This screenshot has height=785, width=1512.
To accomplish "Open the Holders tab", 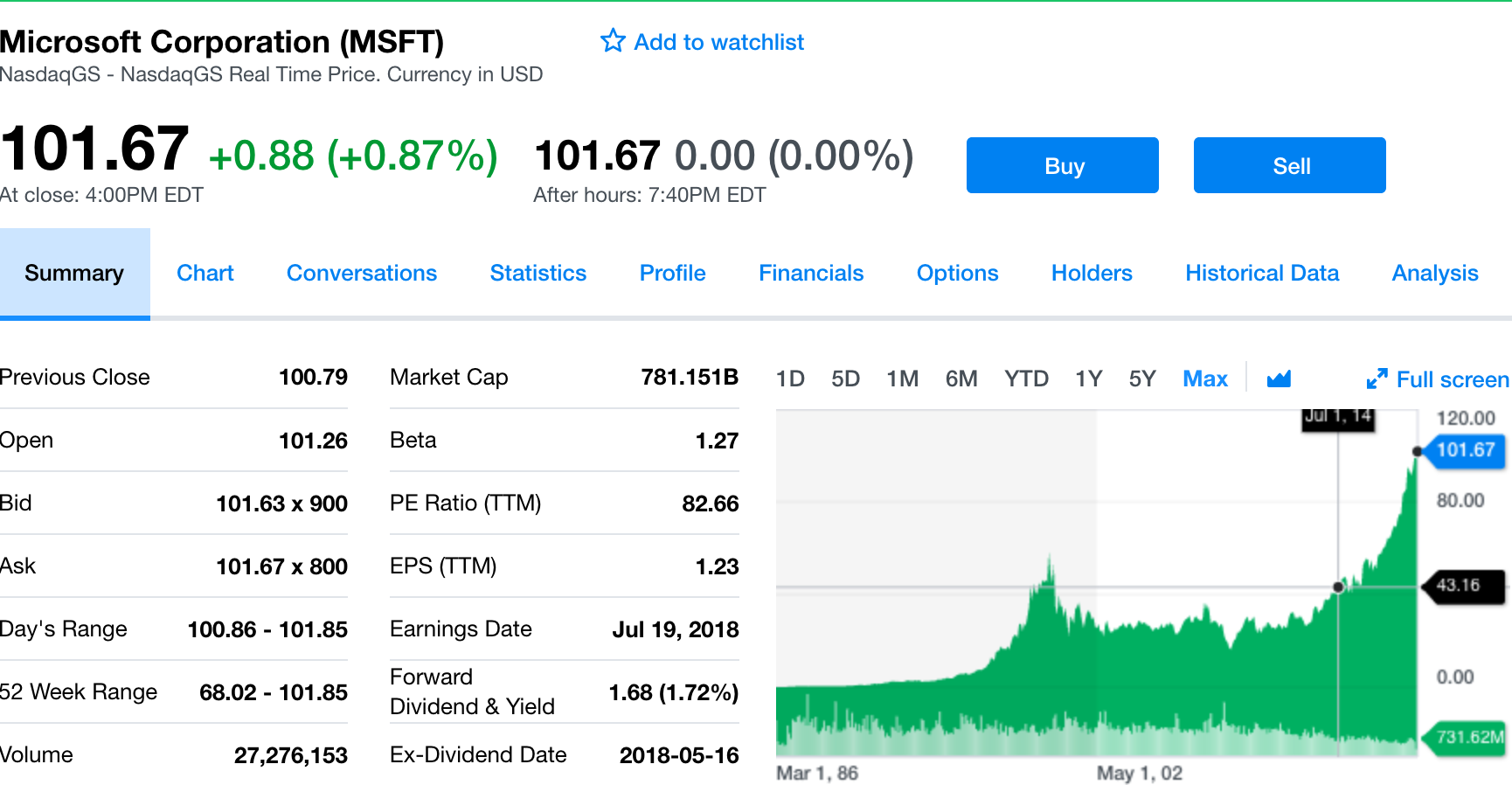I will coord(1092,274).
